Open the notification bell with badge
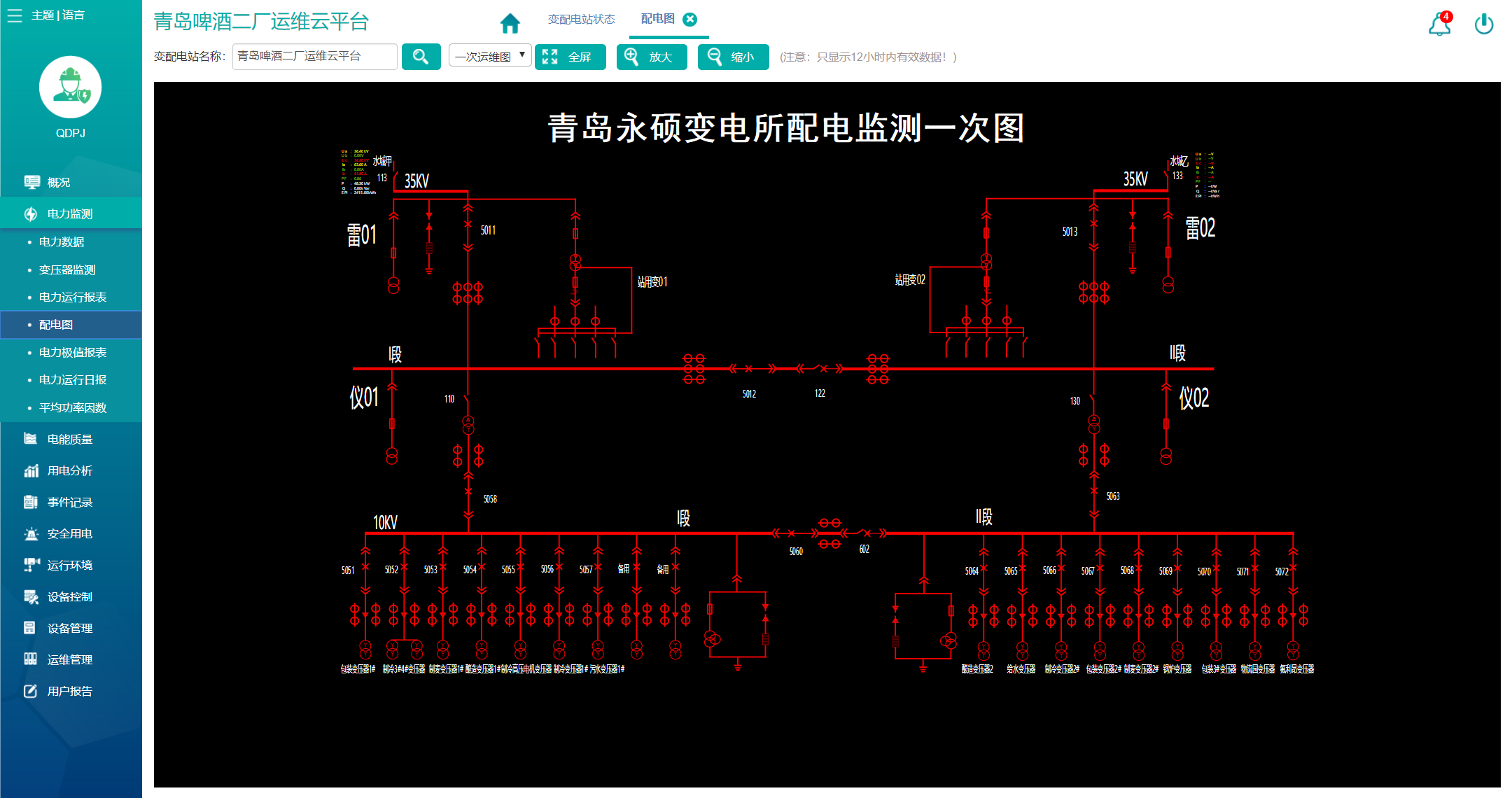The image size is (1512, 798). point(1439,24)
